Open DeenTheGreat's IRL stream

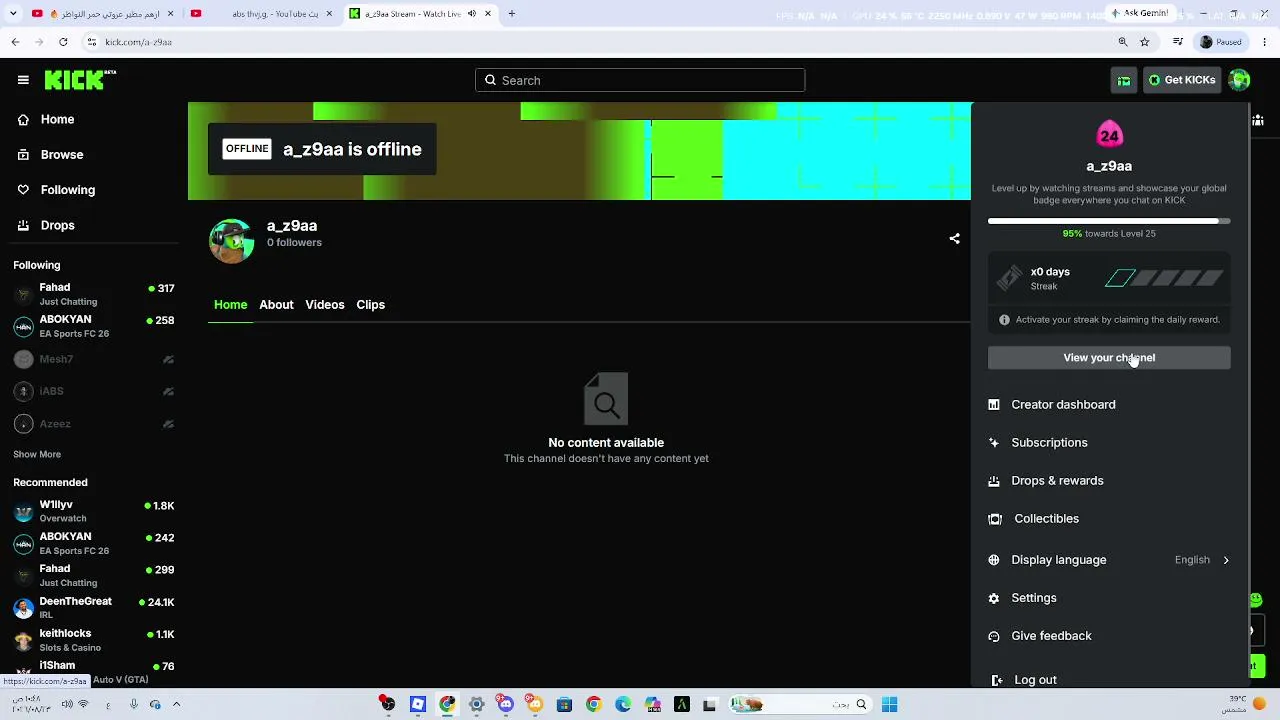[x=94, y=607]
